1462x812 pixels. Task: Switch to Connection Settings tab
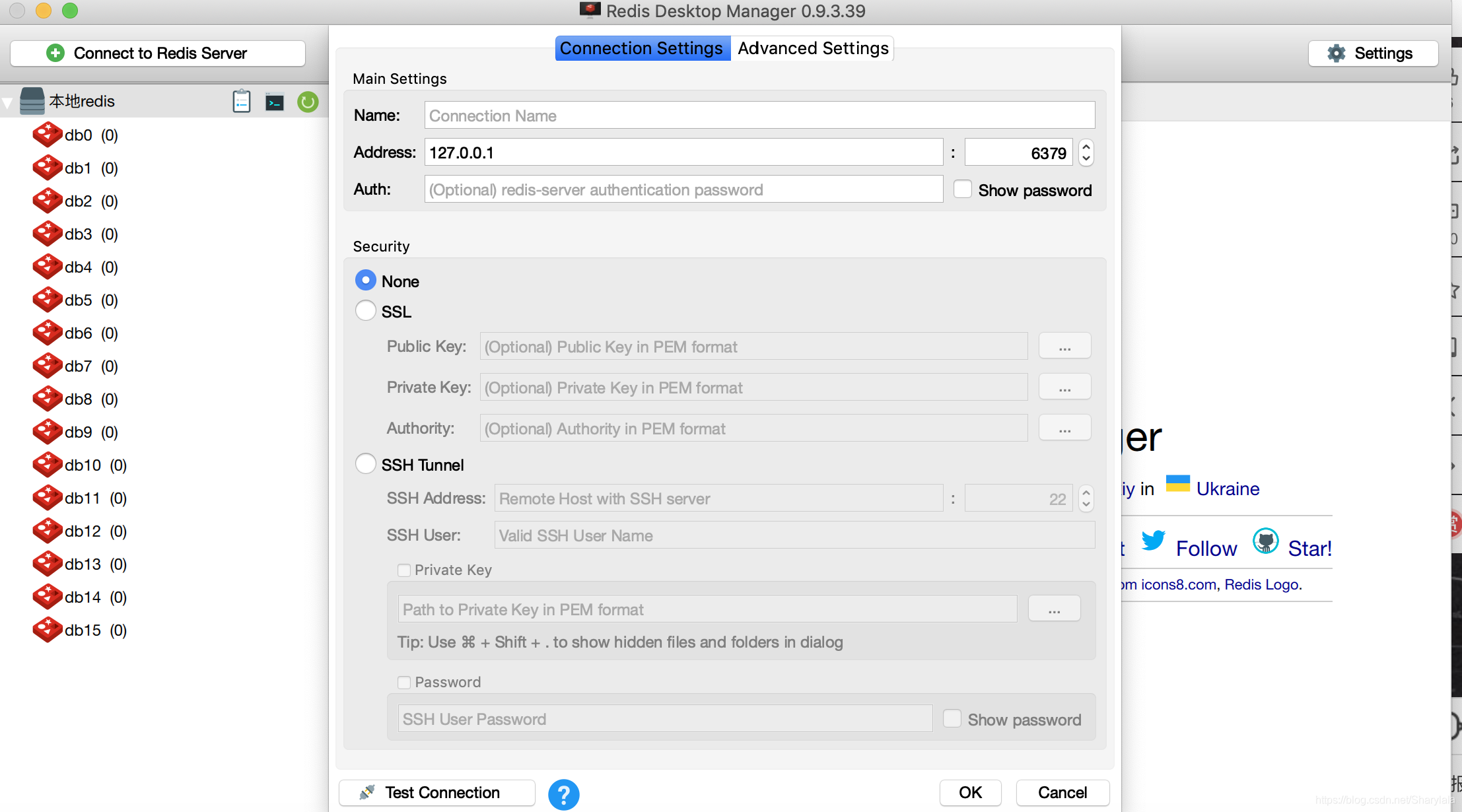pyautogui.click(x=643, y=48)
